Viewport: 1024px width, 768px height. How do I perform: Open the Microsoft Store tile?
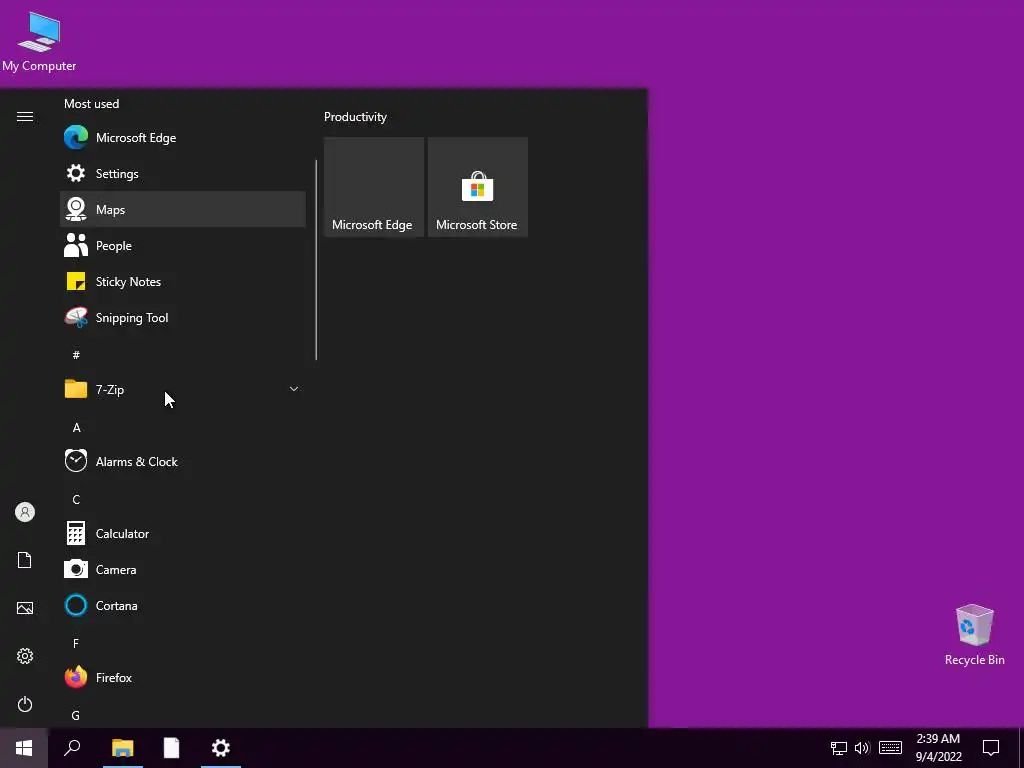tap(477, 187)
